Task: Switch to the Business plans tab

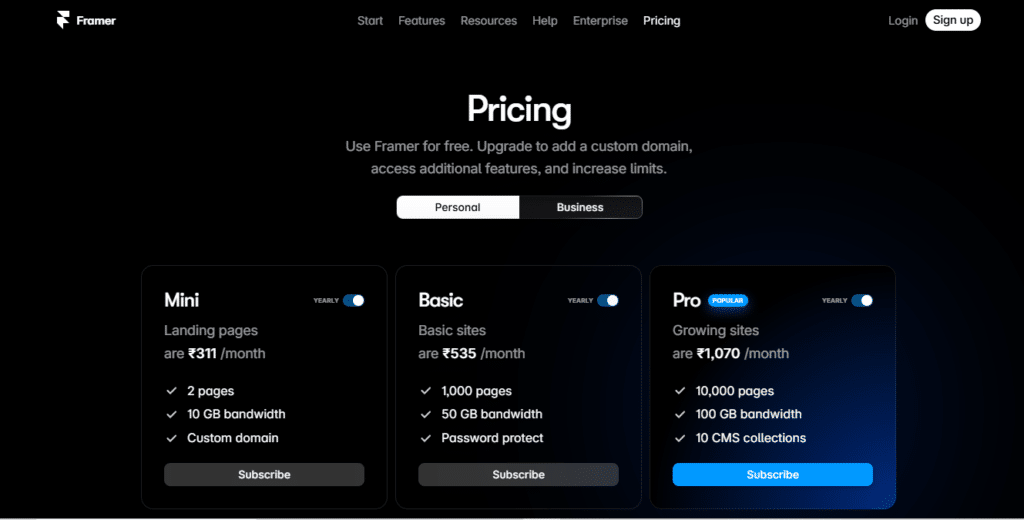Action: [x=580, y=207]
